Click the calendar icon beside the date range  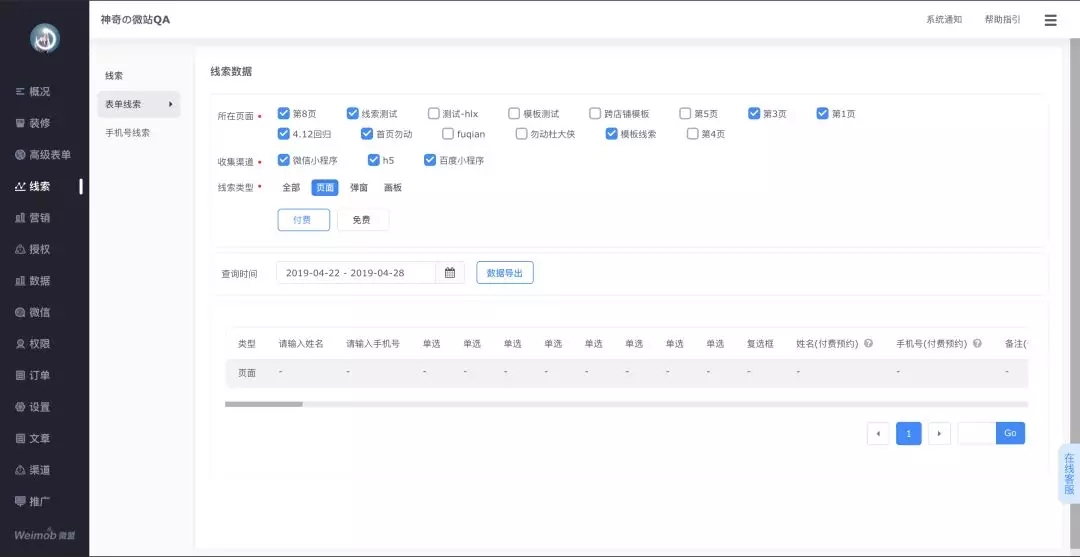450,273
